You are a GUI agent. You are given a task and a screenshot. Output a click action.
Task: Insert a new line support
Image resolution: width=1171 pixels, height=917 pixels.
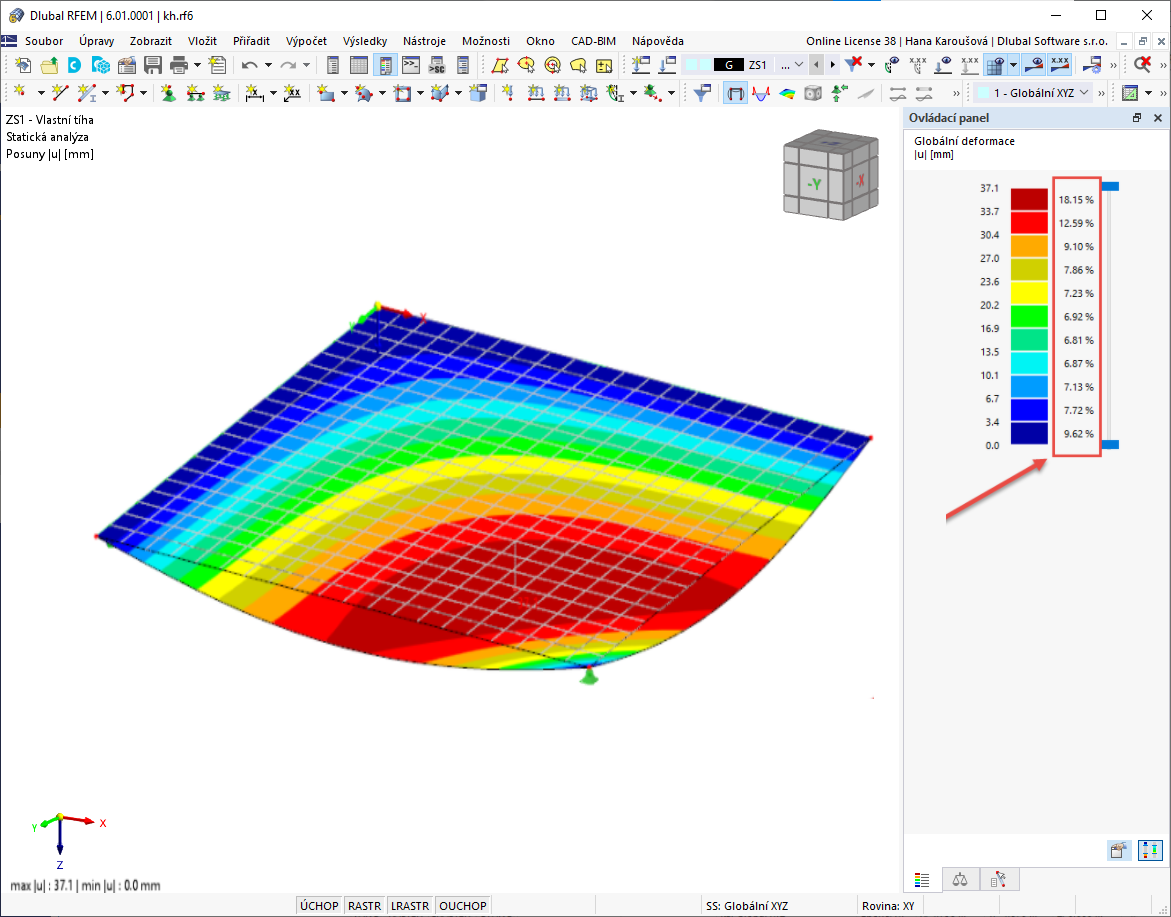tap(196, 93)
